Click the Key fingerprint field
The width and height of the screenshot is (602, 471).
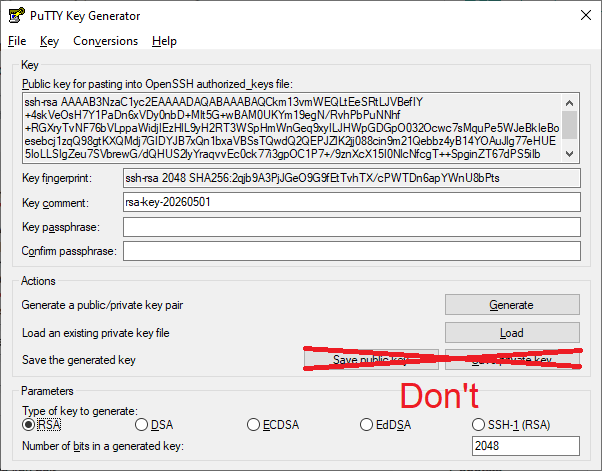click(x=352, y=178)
